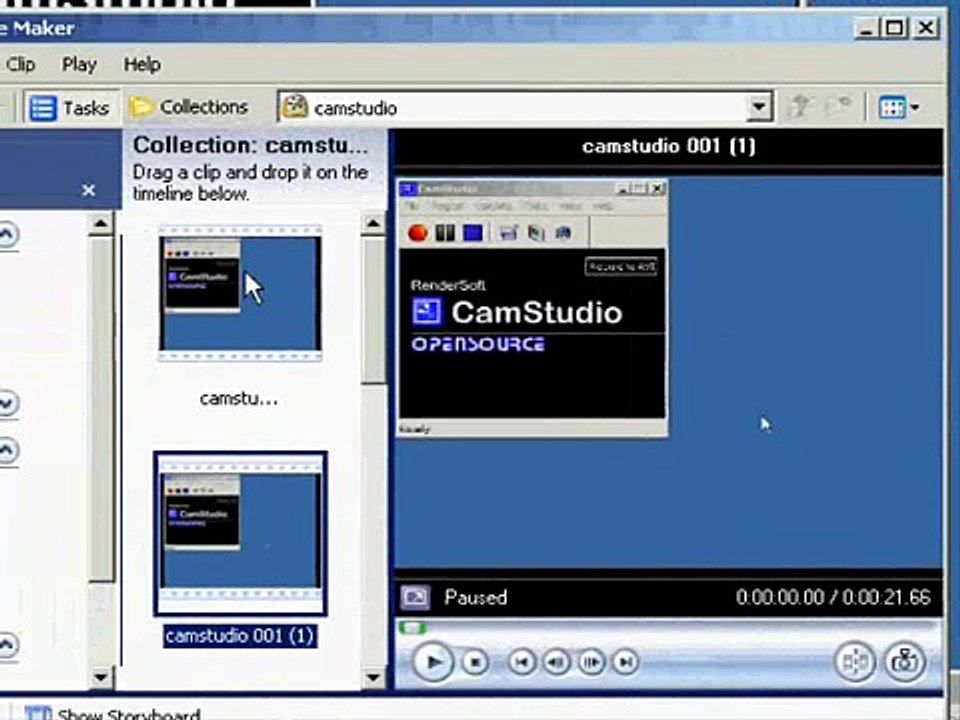Screen dimensions: 960x720
Task: Click the preview monitor seek bar
Action: pos(669,628)
